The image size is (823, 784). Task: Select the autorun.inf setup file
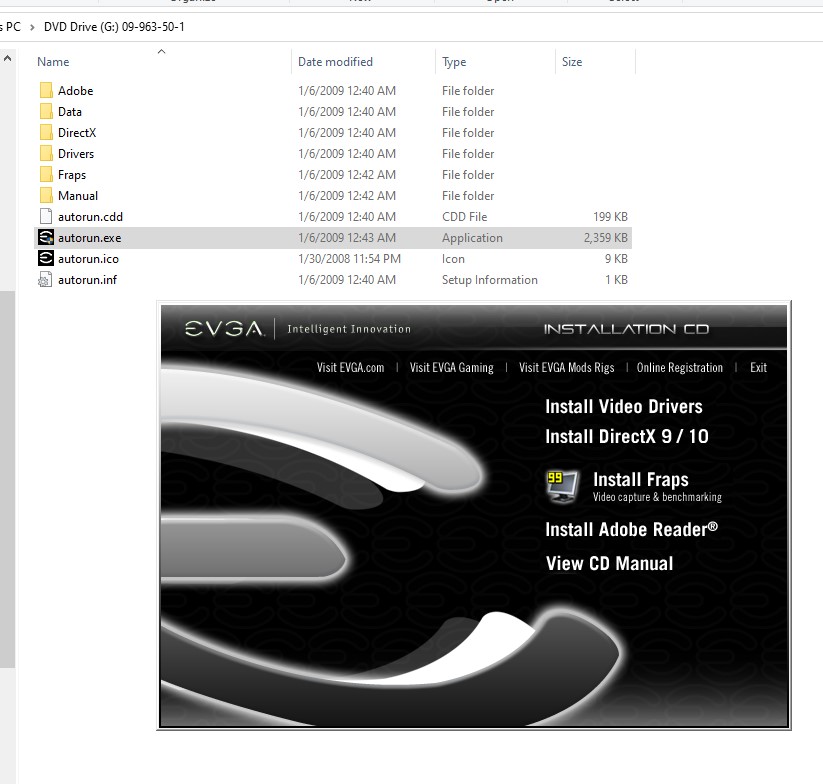86,279
